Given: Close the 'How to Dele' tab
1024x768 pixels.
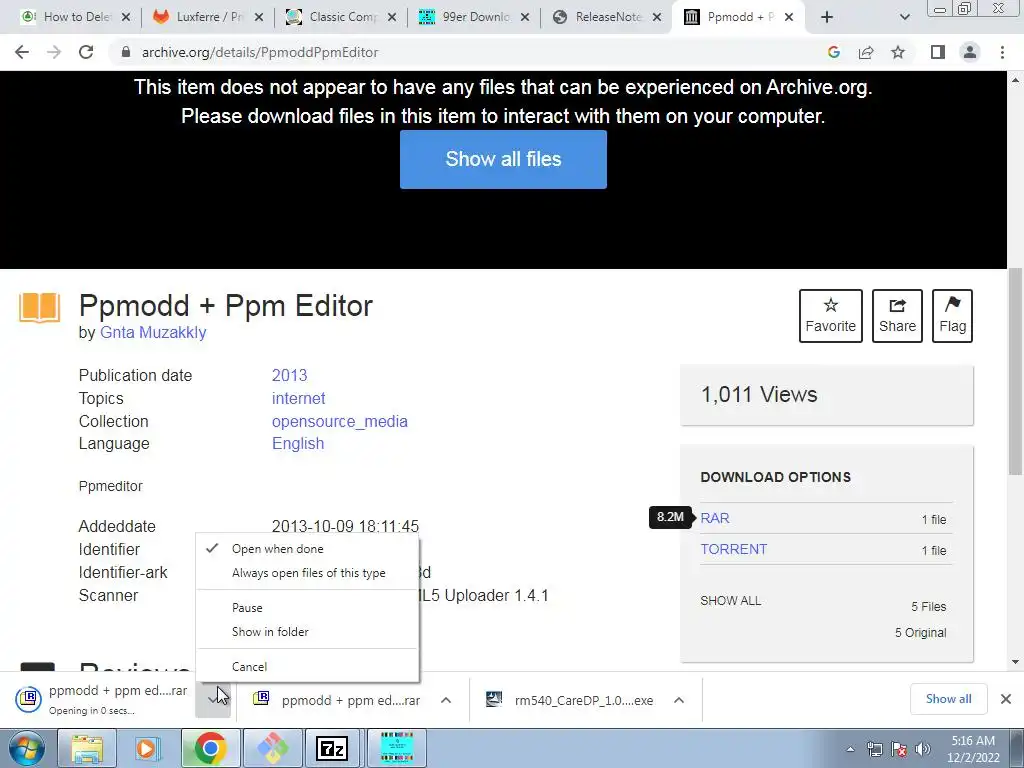Looking at the screenshot, I should point(126,18).
